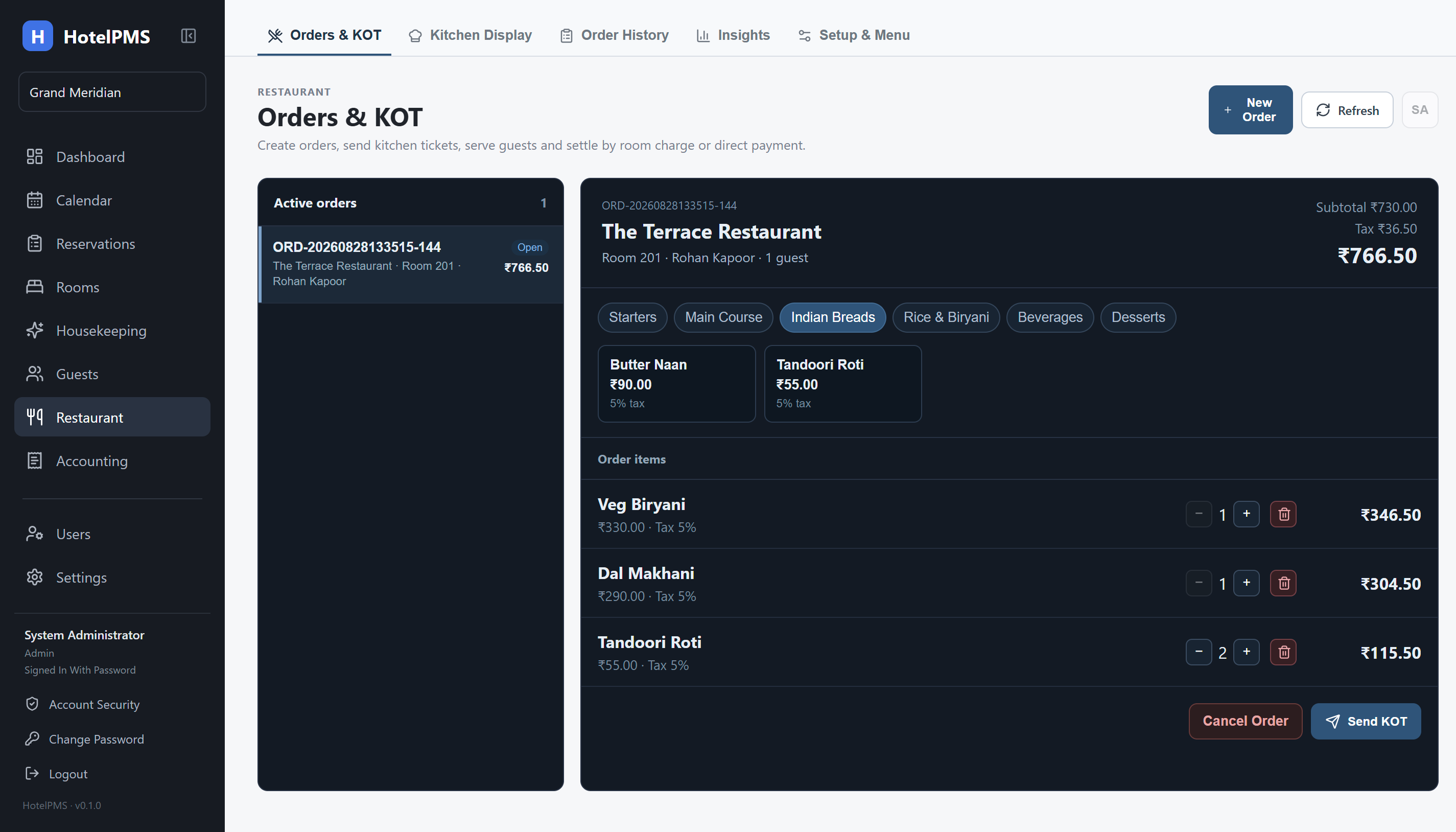The image size is (1456, 832).
Task: Switch to Order History tab
Action: click(614, 35)
